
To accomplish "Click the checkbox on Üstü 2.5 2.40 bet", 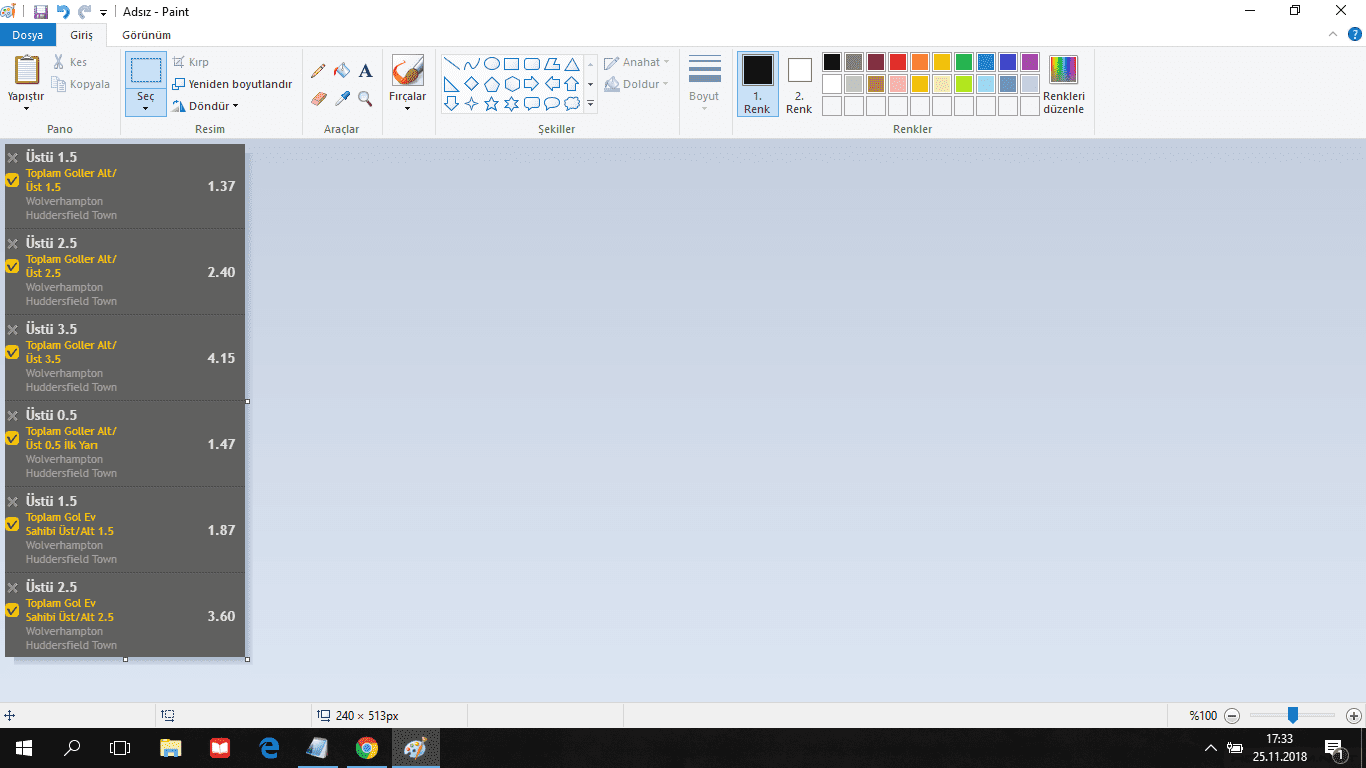I will point(12,266).
